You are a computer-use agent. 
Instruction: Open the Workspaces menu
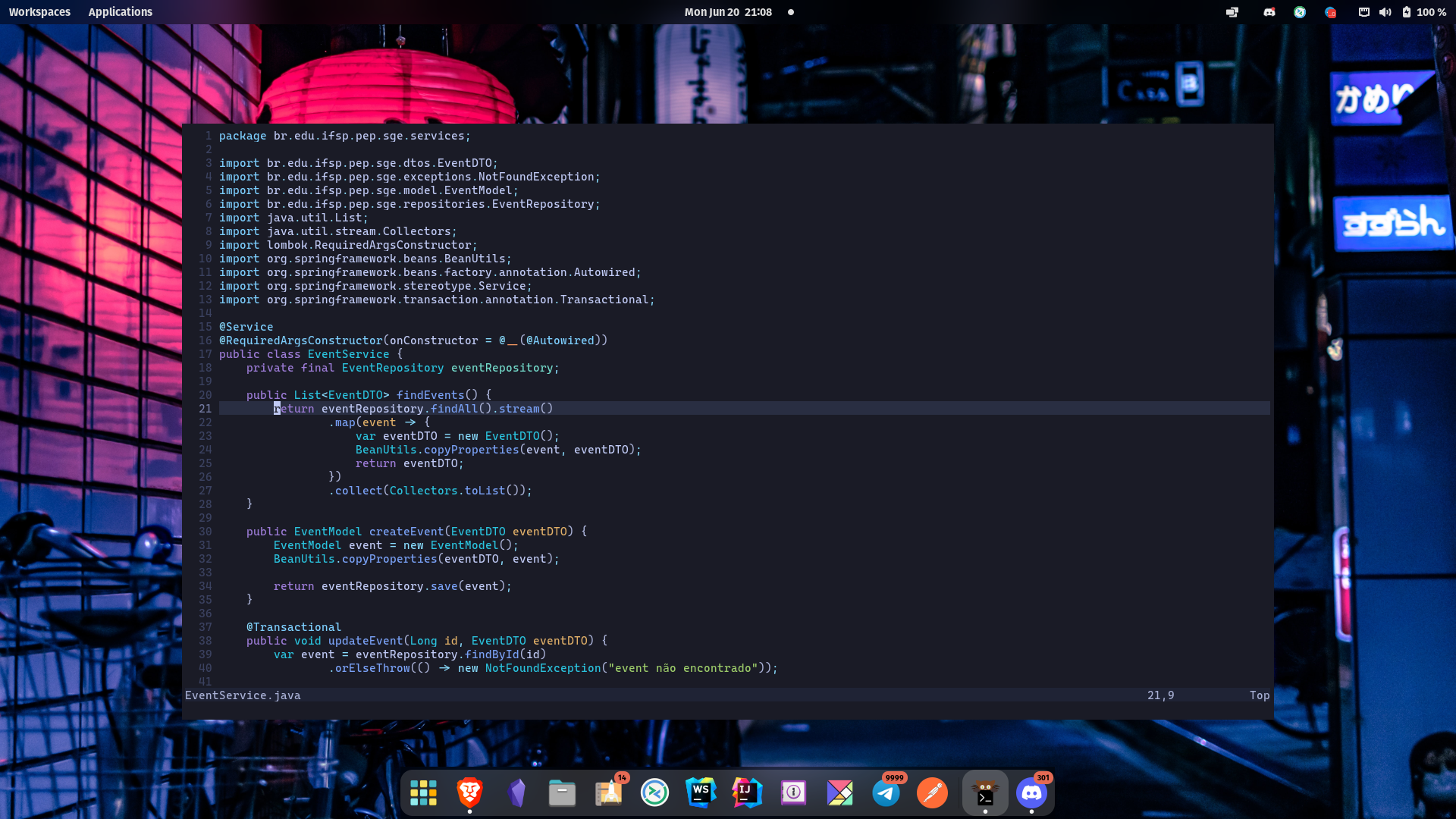[39, 12]
